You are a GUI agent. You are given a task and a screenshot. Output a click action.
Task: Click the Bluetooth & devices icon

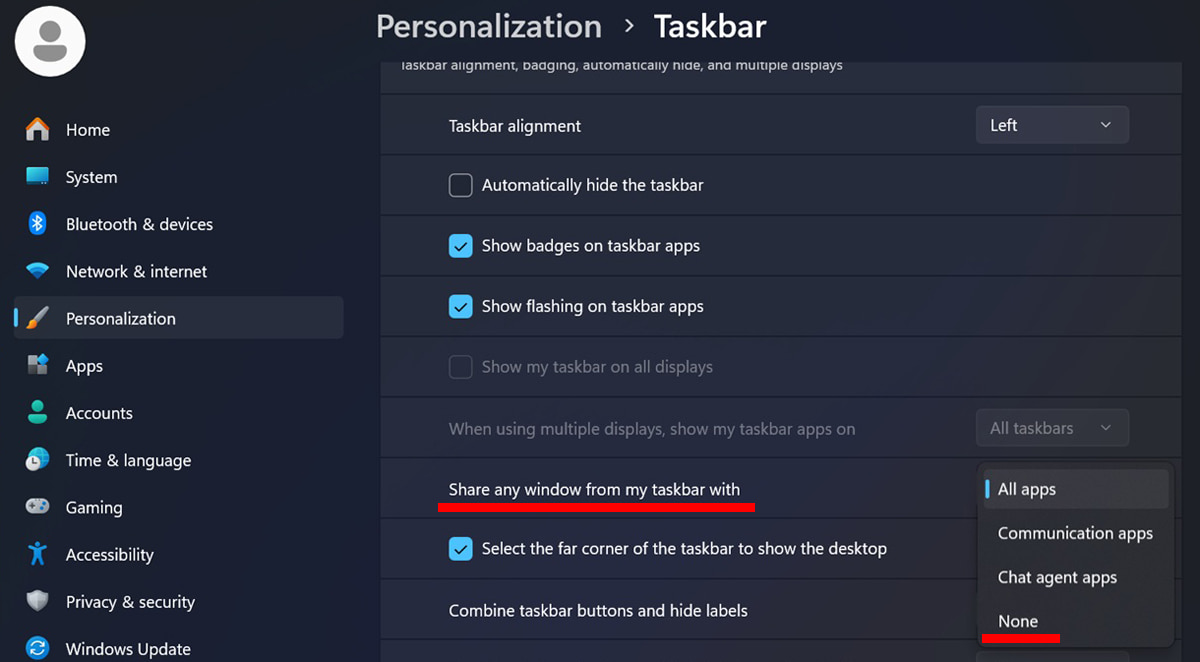38,224
